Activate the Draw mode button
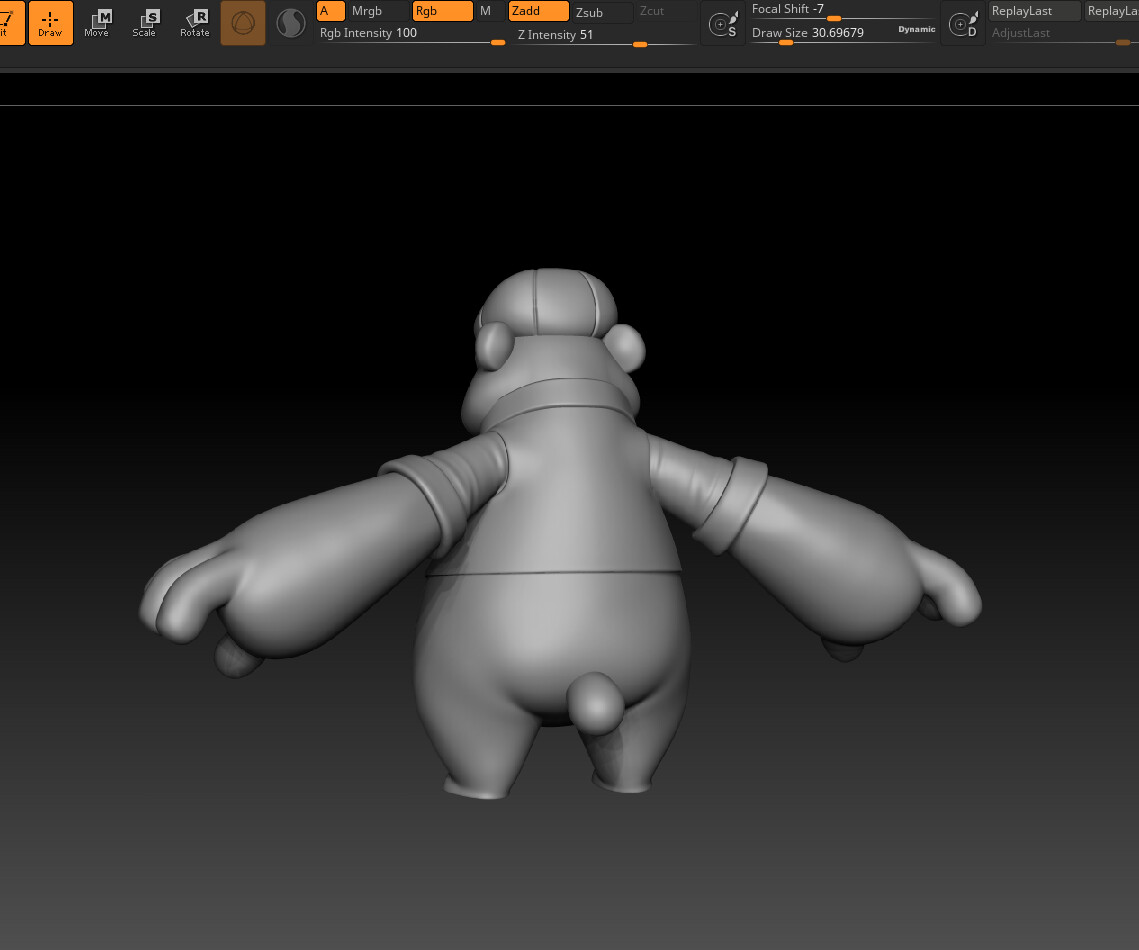The width and height of the screenshot is (1139, 950). pos(50,23)
